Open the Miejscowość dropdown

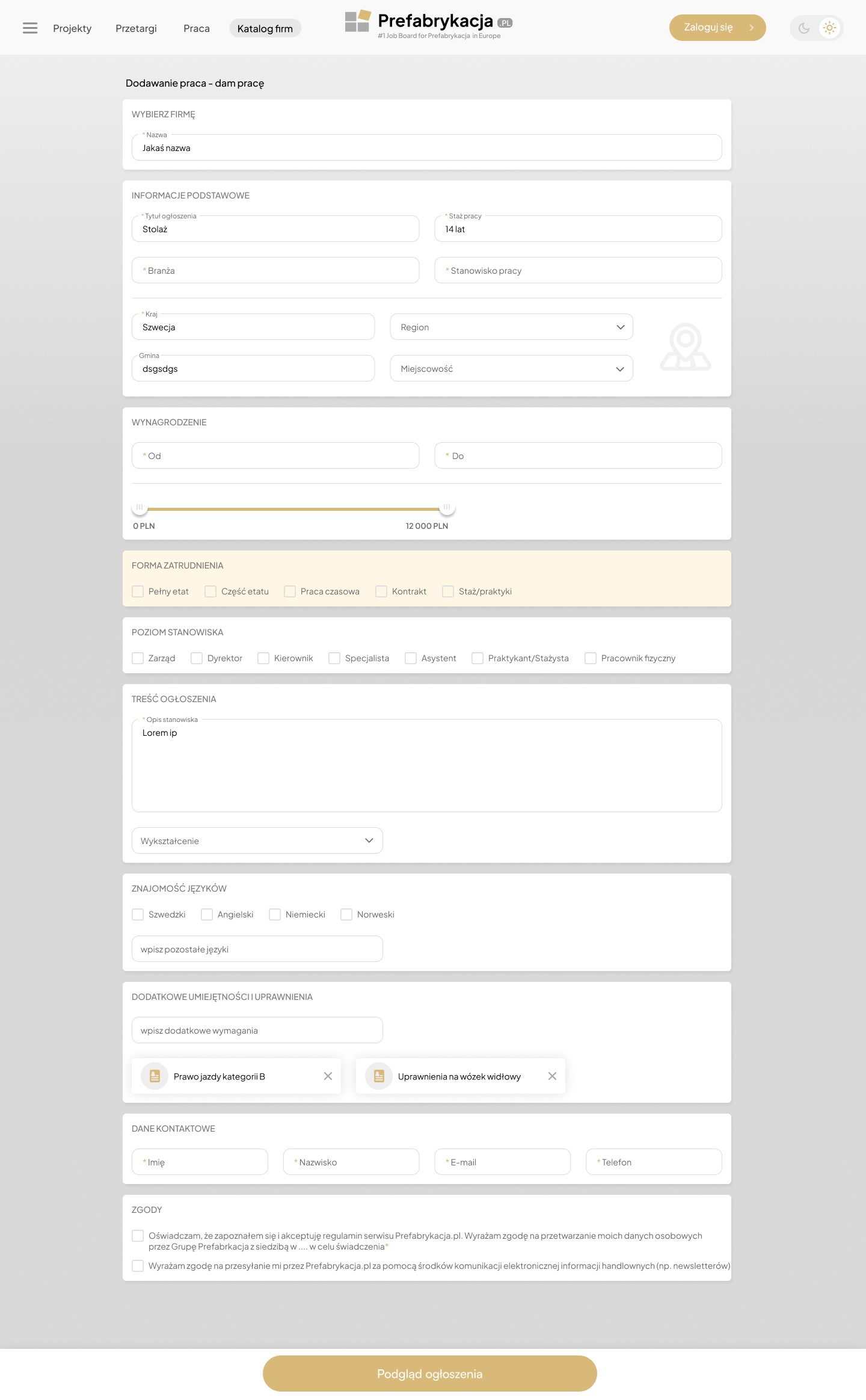[x=511, y=368]
